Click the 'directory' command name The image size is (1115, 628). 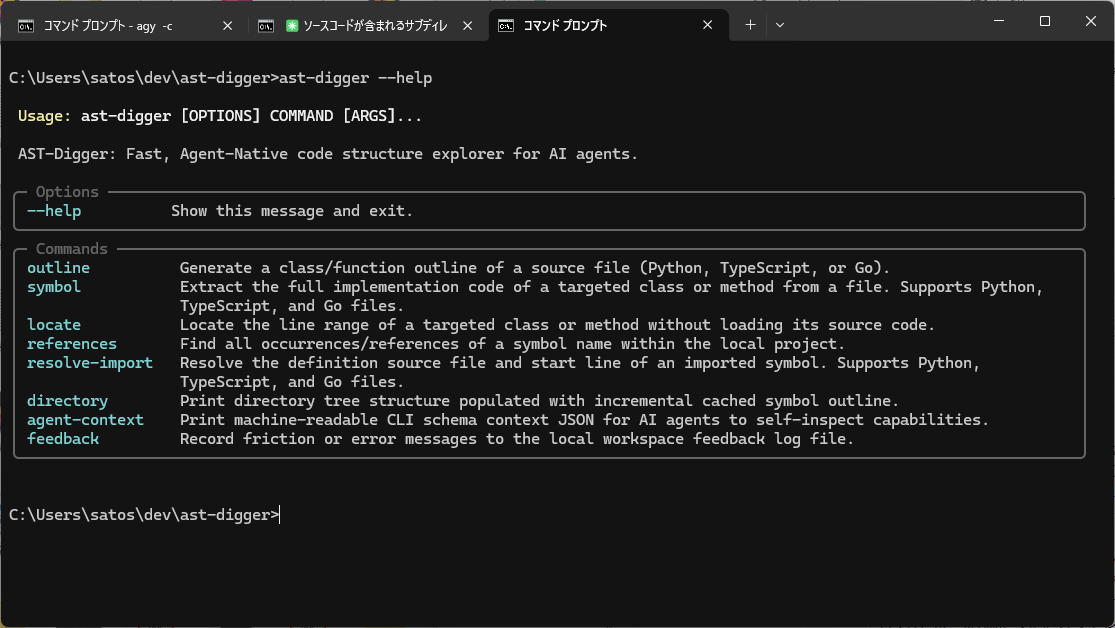pyautogui.click(x=68, y=401)
